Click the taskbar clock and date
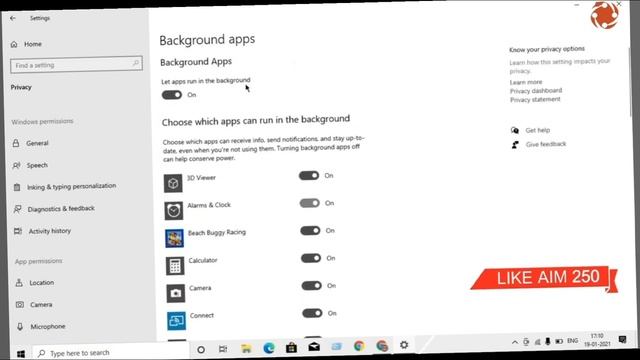 click(597, 340)
